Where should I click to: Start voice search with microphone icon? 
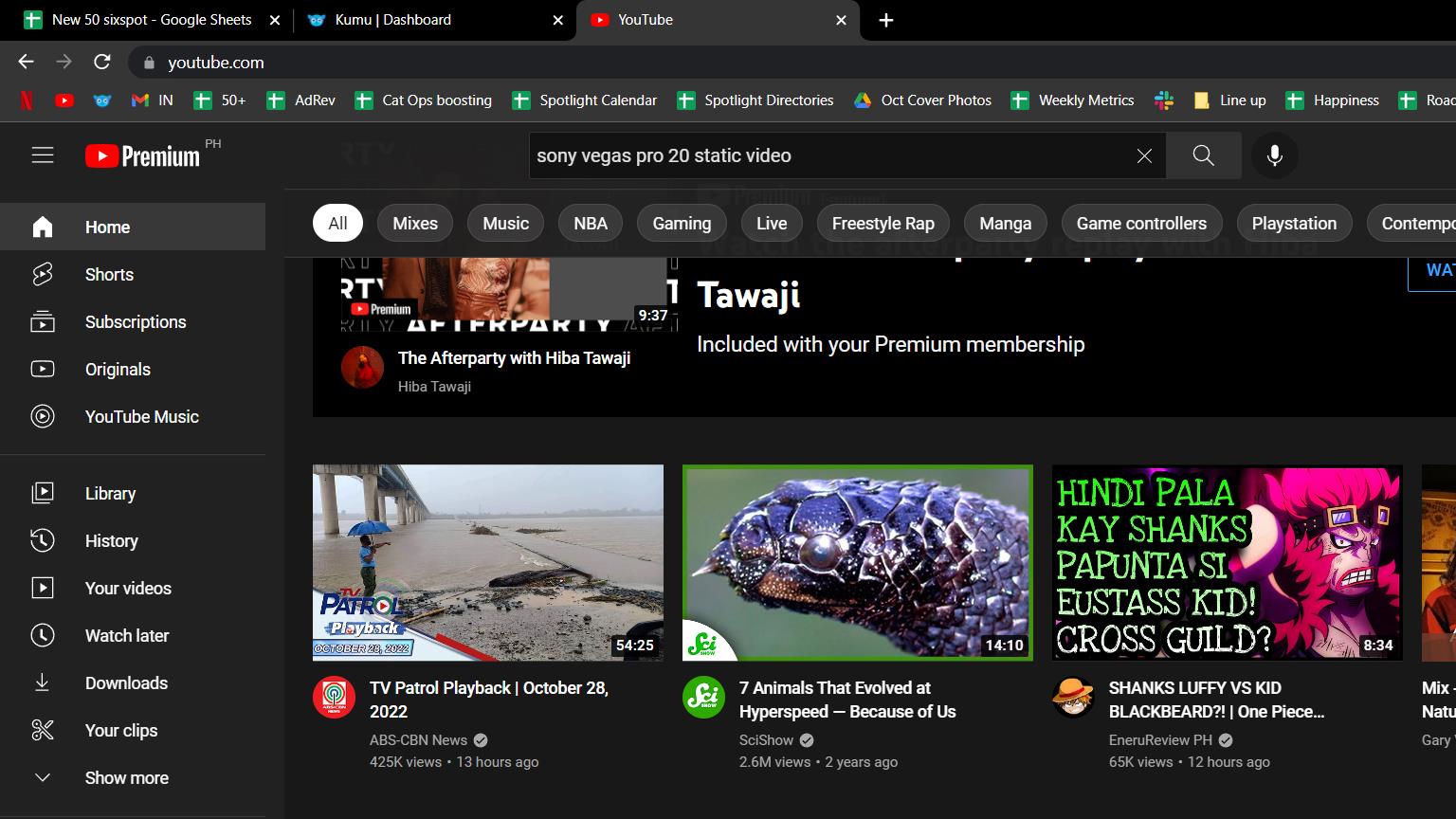point(1274,155)
